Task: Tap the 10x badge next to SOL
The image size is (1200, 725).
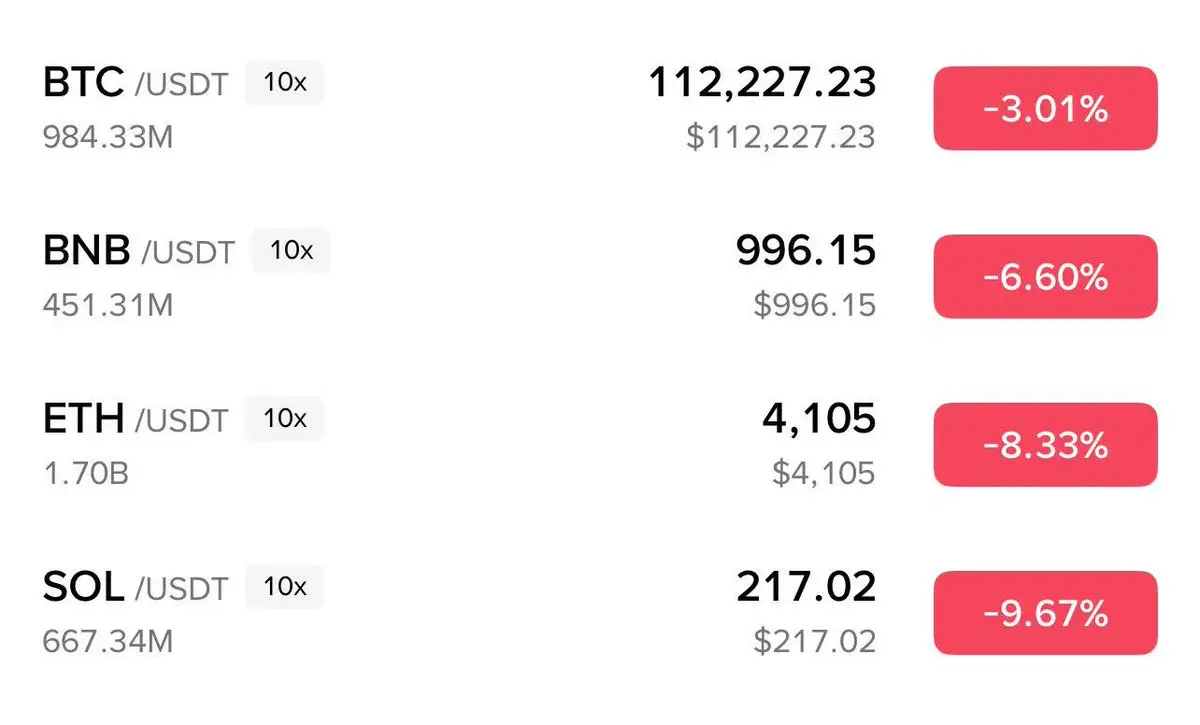Action: coord(285,587)
